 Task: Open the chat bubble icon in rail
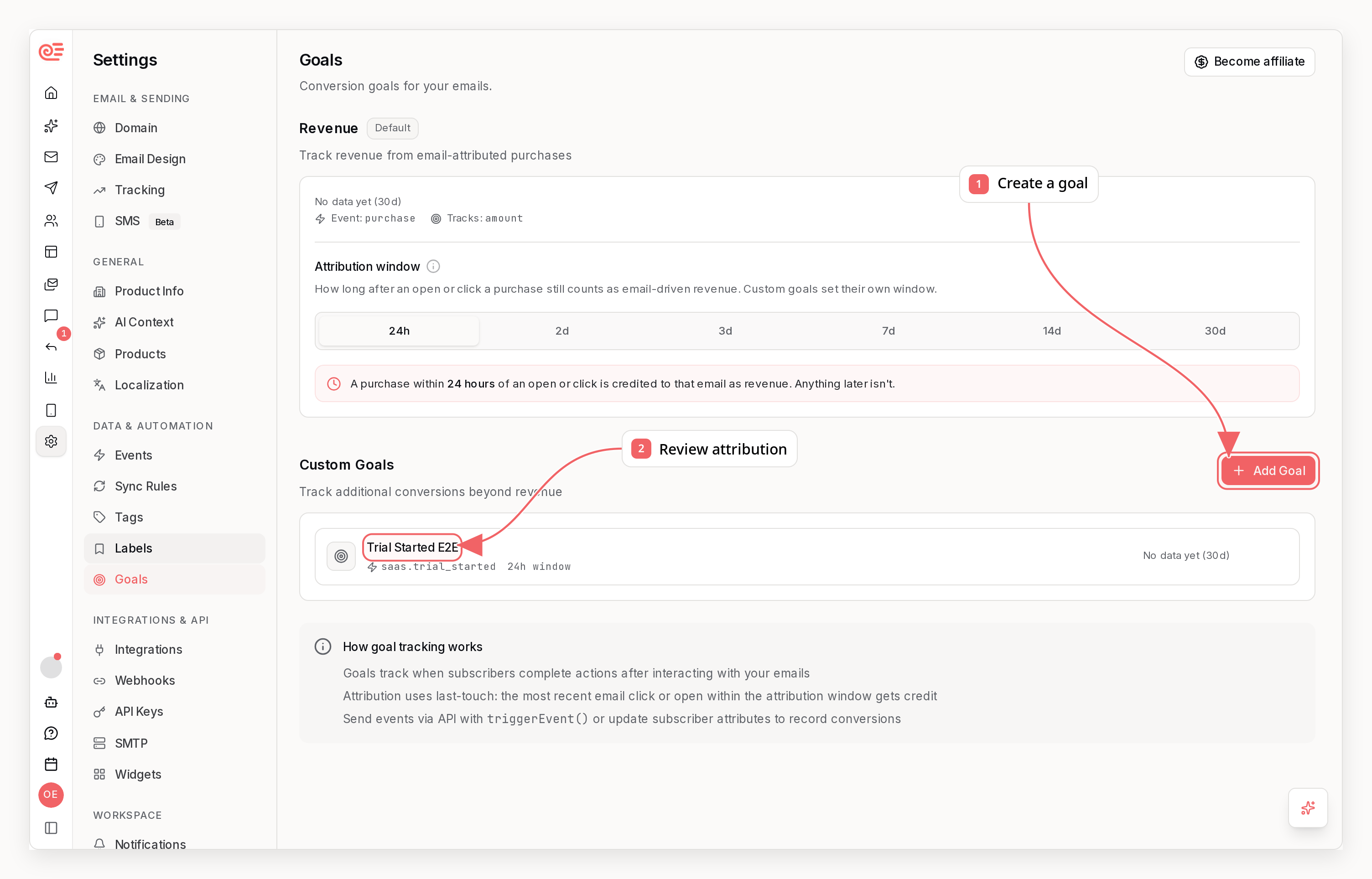(51, 315)
